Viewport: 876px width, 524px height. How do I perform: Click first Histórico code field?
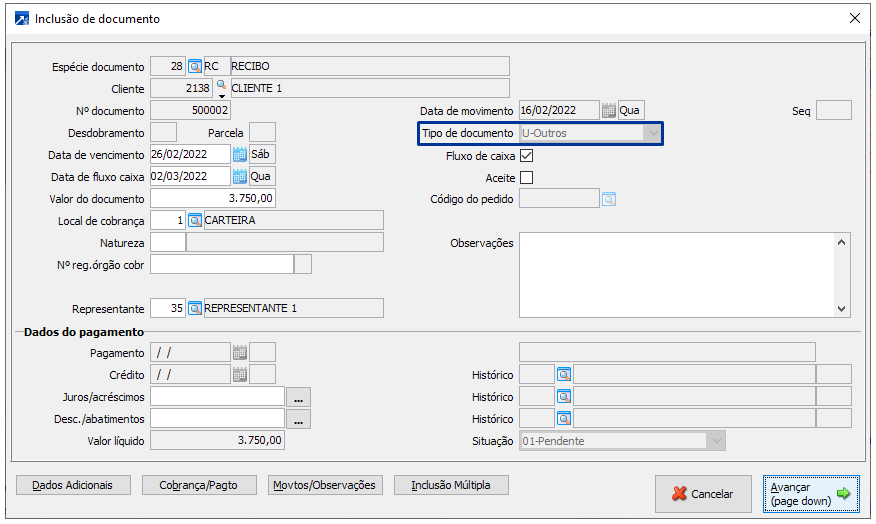coord(537,374)
